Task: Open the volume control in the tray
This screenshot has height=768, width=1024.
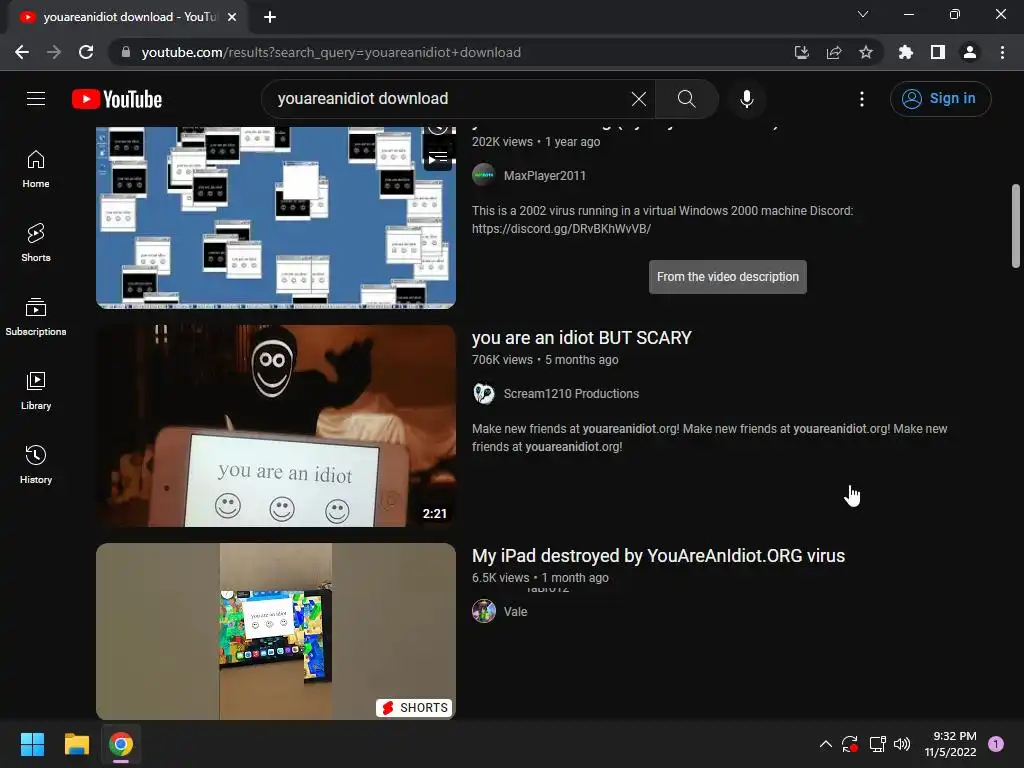Action: click(902, 744)
